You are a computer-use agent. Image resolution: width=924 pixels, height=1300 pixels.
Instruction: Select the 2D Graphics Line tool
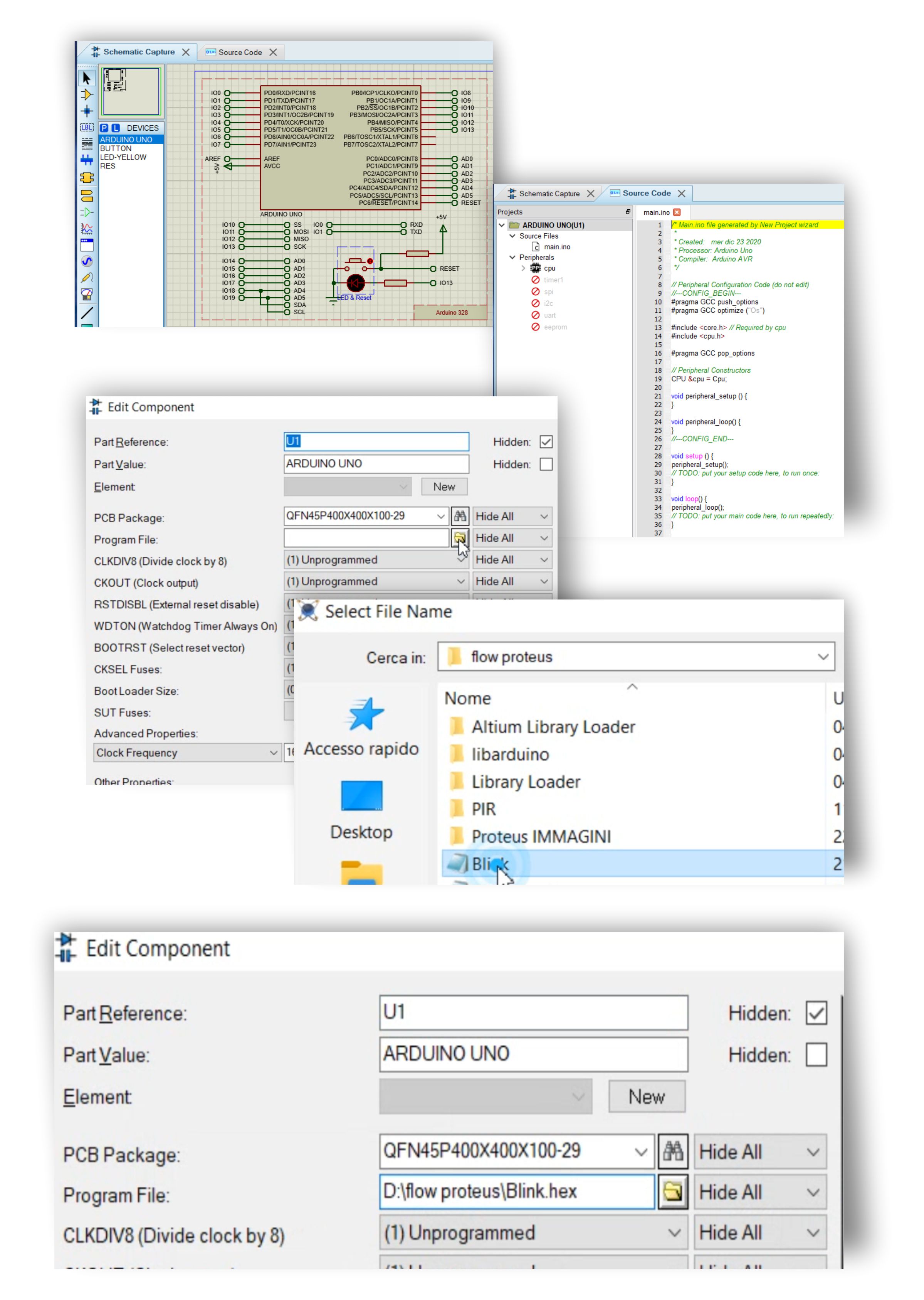pos(86,313)
